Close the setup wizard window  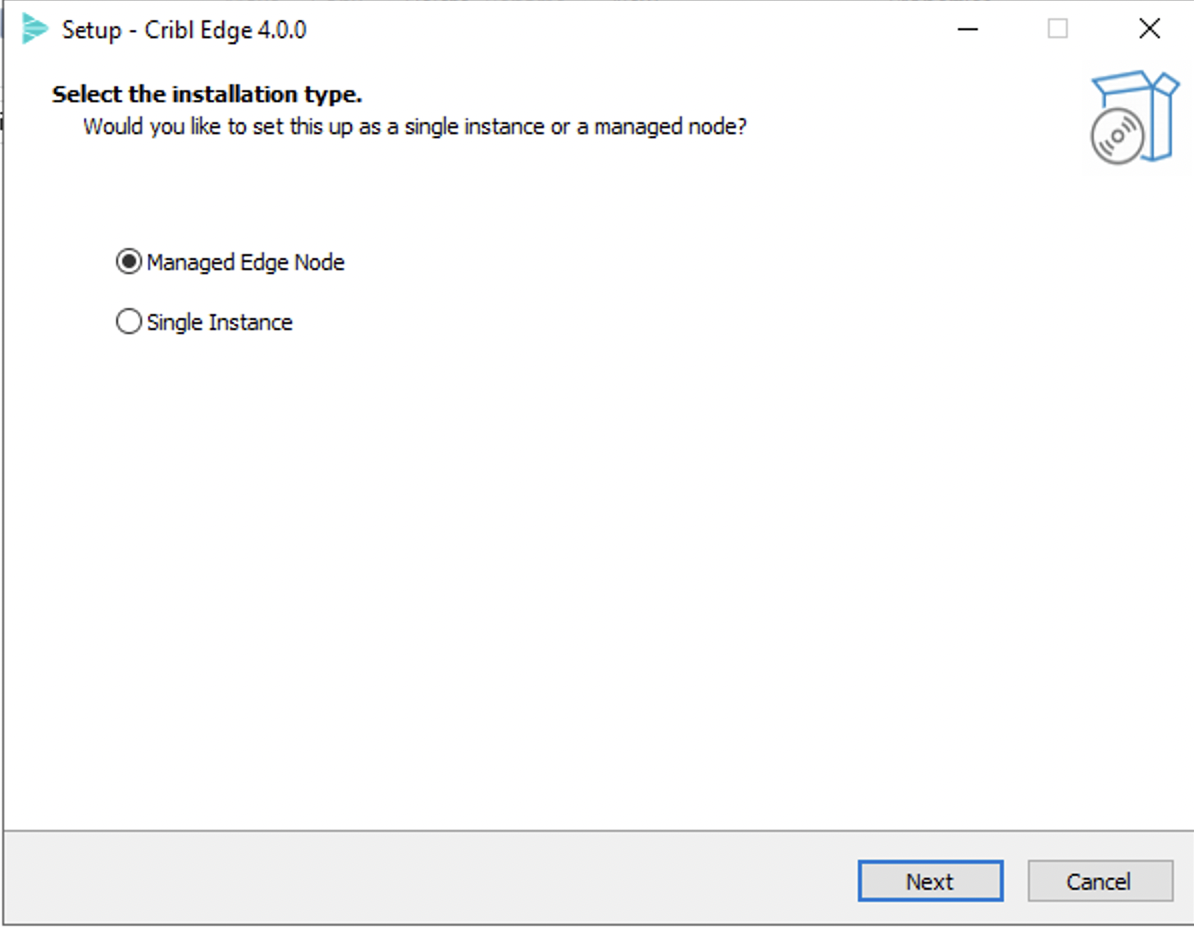pos(1148,29)
